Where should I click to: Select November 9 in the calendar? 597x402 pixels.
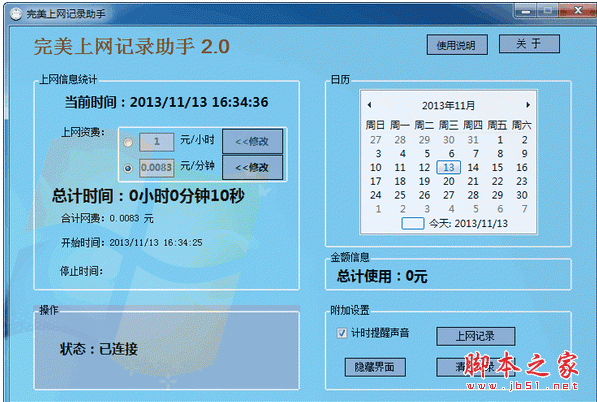(524, 154)
